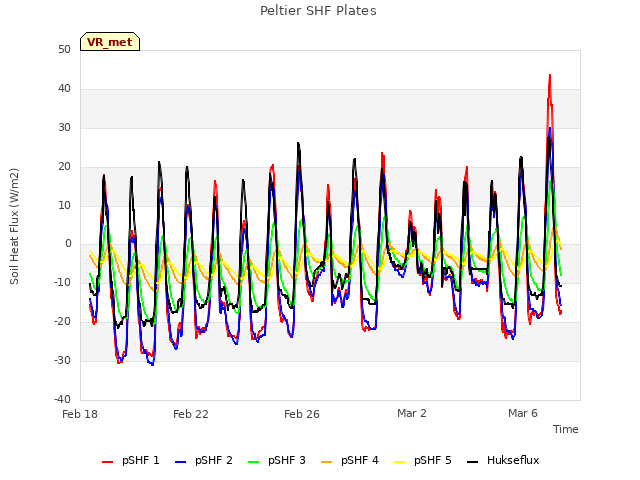Click the Mar 2 x-axis label

pyautogui.click(x=412, y=413)
